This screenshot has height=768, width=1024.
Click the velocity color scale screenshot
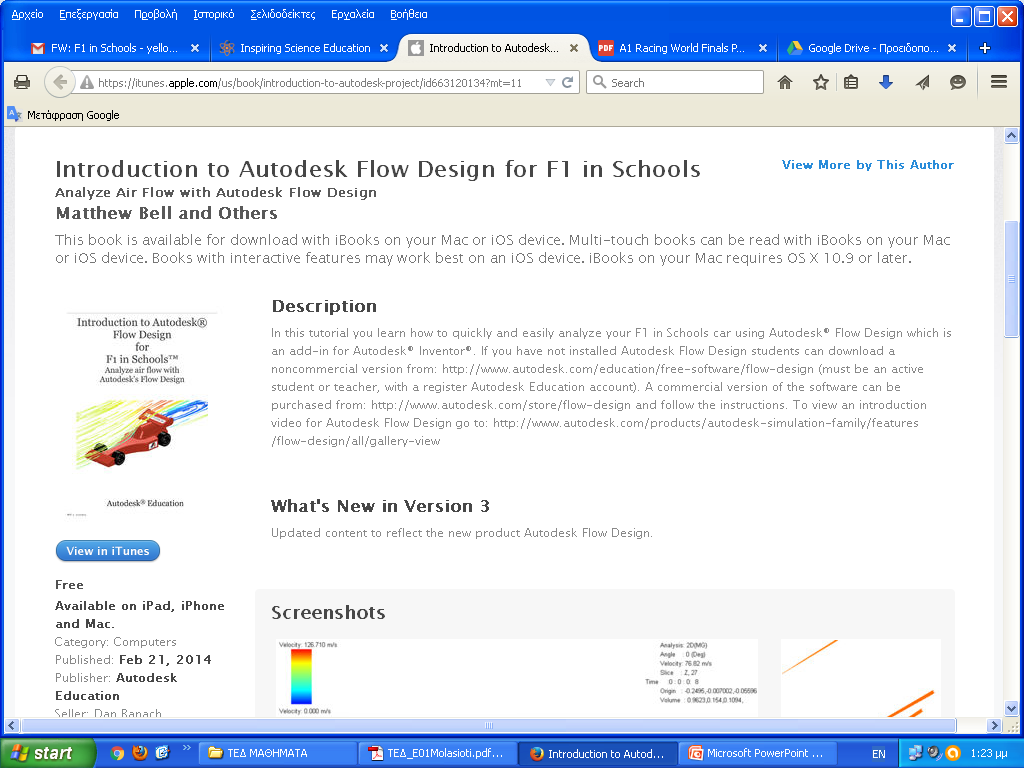coord(517,678)
